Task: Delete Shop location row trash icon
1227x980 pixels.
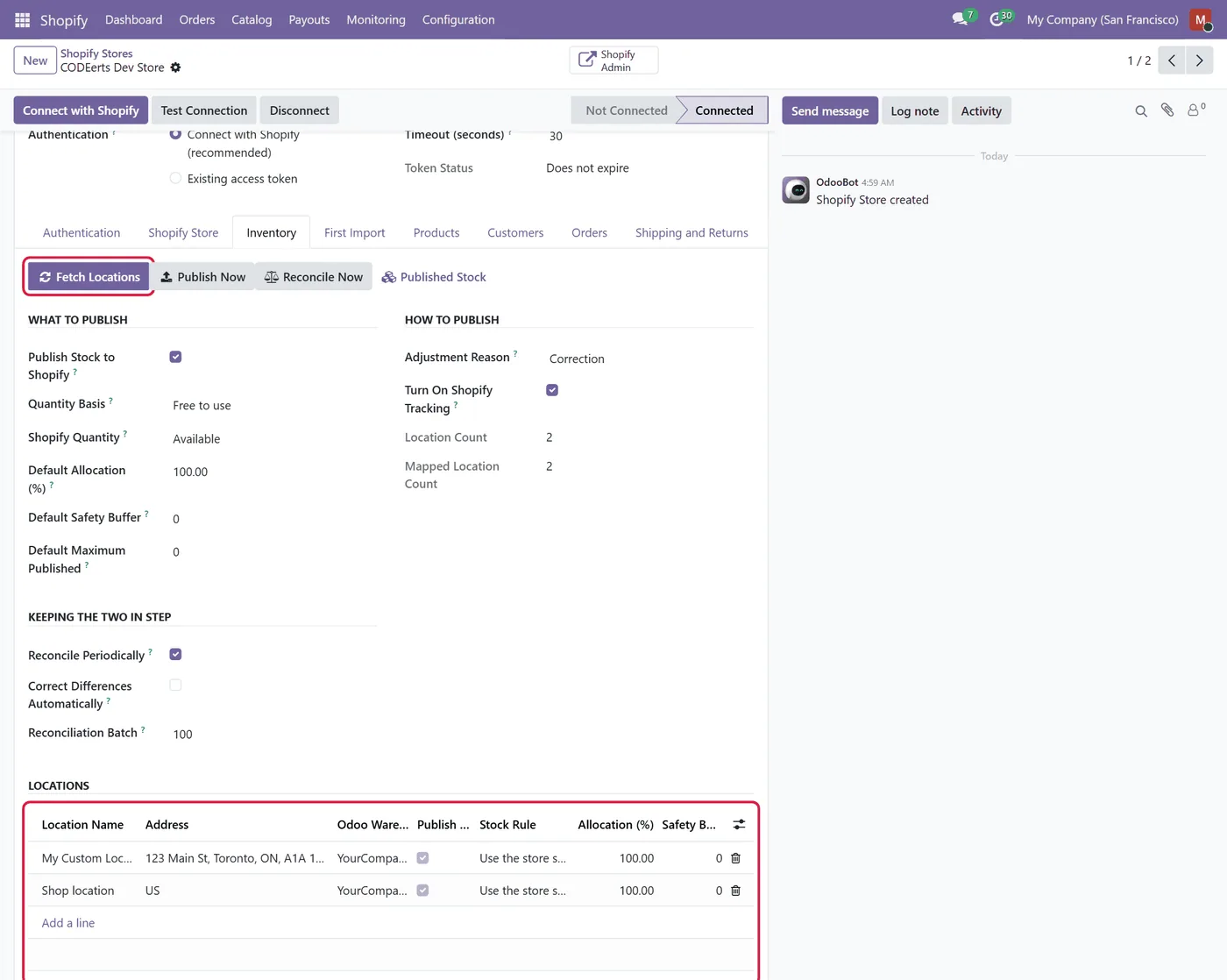Action: point(735,891)
